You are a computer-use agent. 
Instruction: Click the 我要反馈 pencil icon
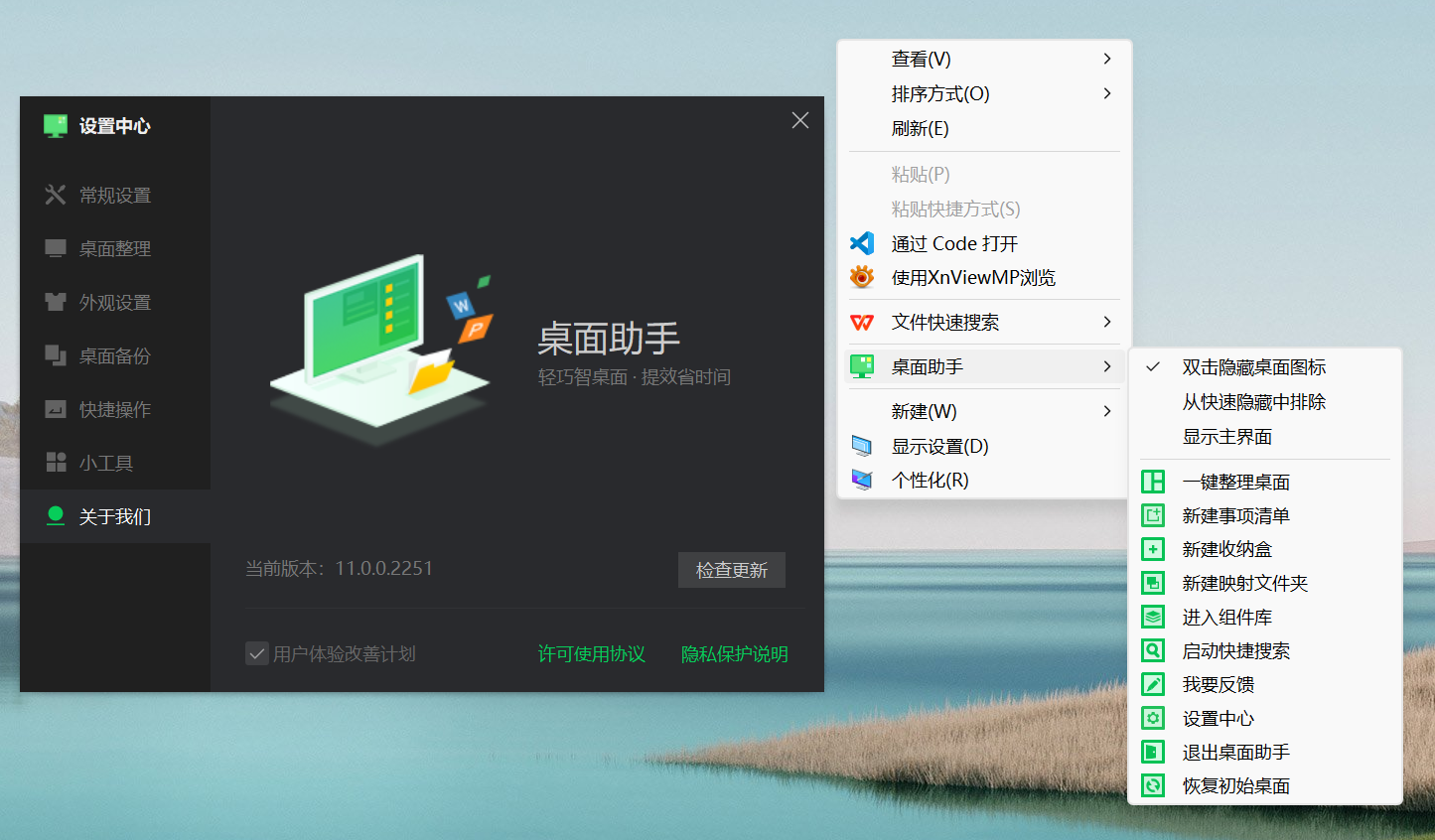click(x=1153, y=685)
